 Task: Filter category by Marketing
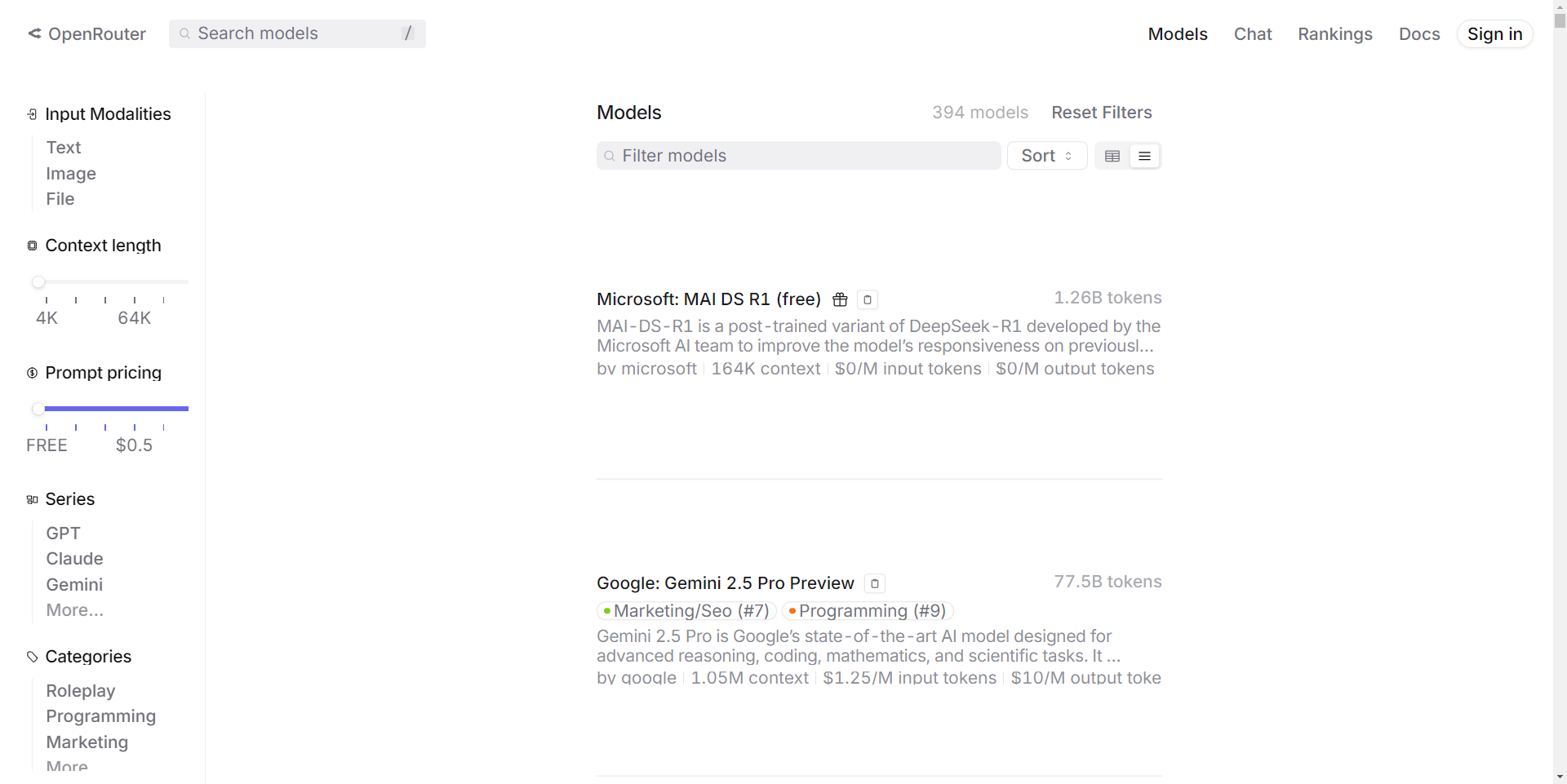pos(87,742)
